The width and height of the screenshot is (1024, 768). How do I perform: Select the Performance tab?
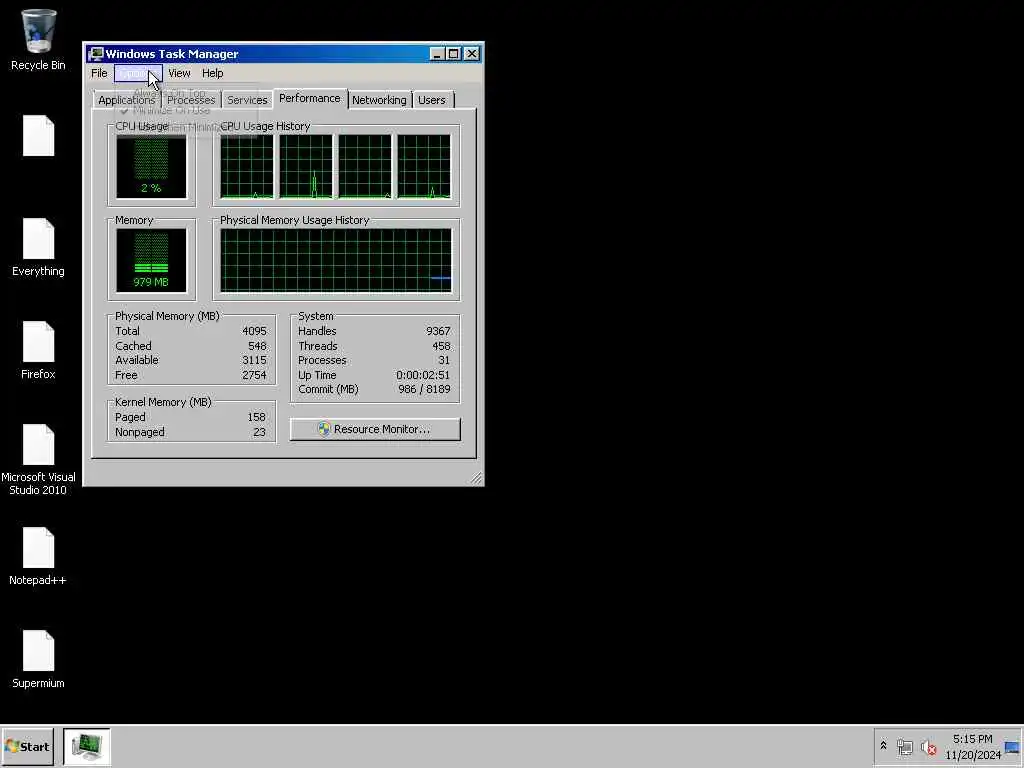coord(310,98)
